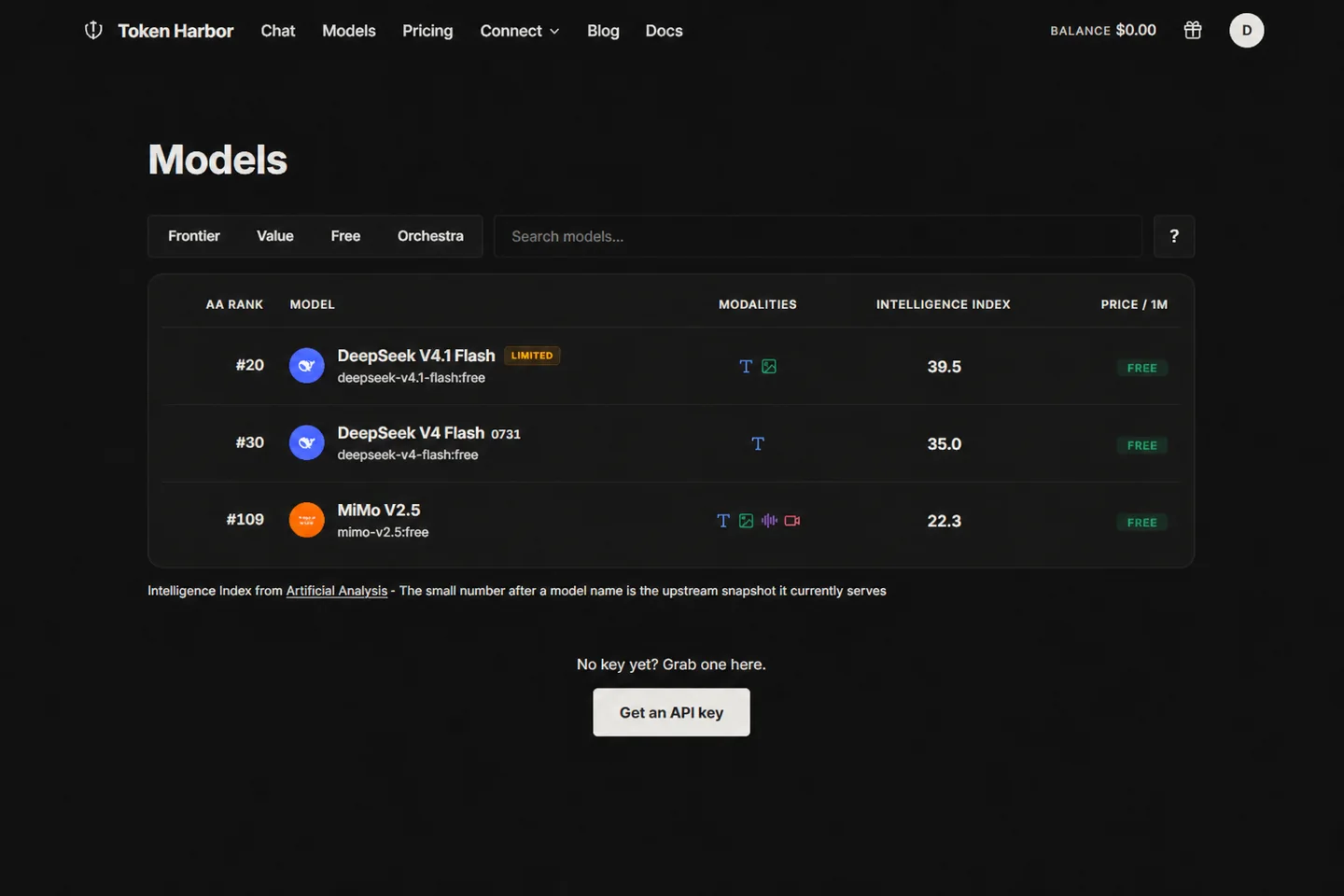Click the 35.0 intelligence index value
This screenshot has width=1344, height=896.
[x=945, y=444]
